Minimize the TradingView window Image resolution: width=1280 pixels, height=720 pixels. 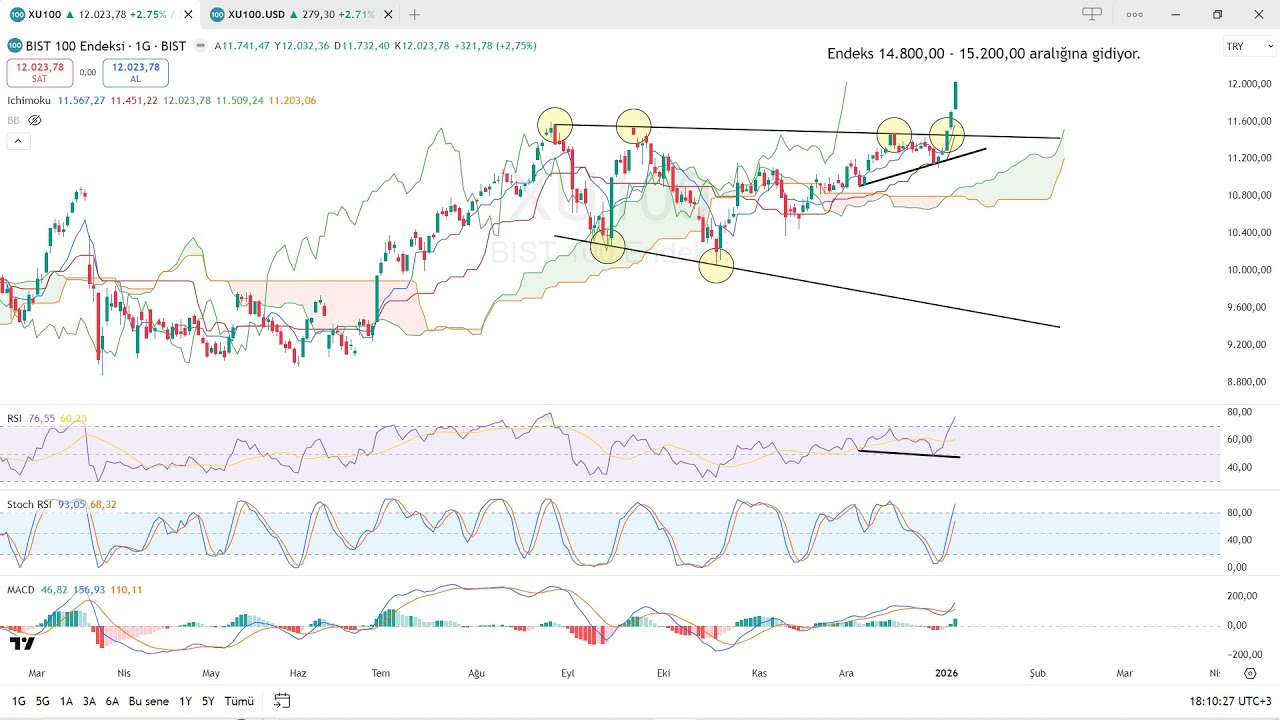pos(1176,14)
